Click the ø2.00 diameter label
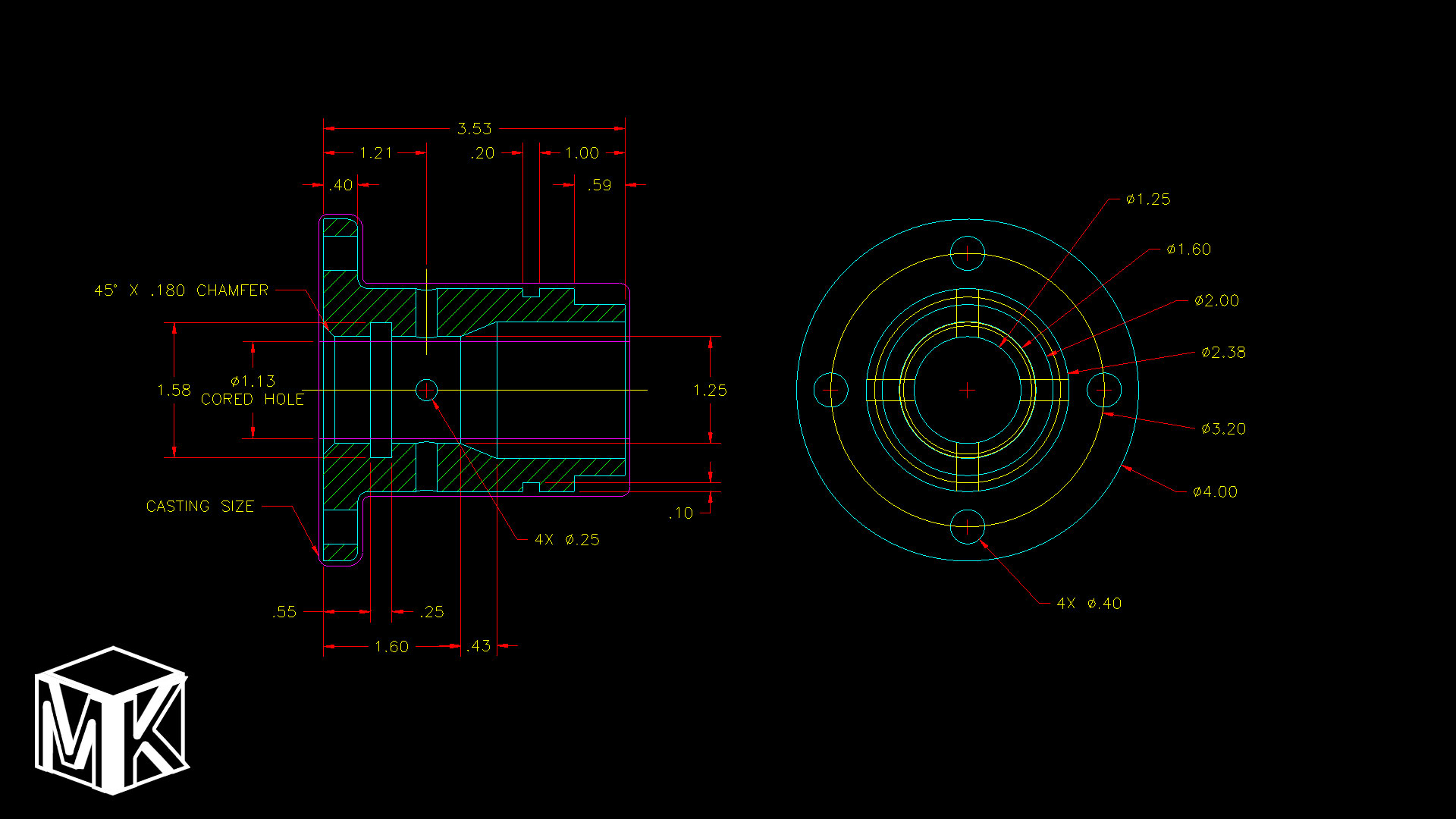The height and width of the screenshot is (819, 1456). (1216, 301)
